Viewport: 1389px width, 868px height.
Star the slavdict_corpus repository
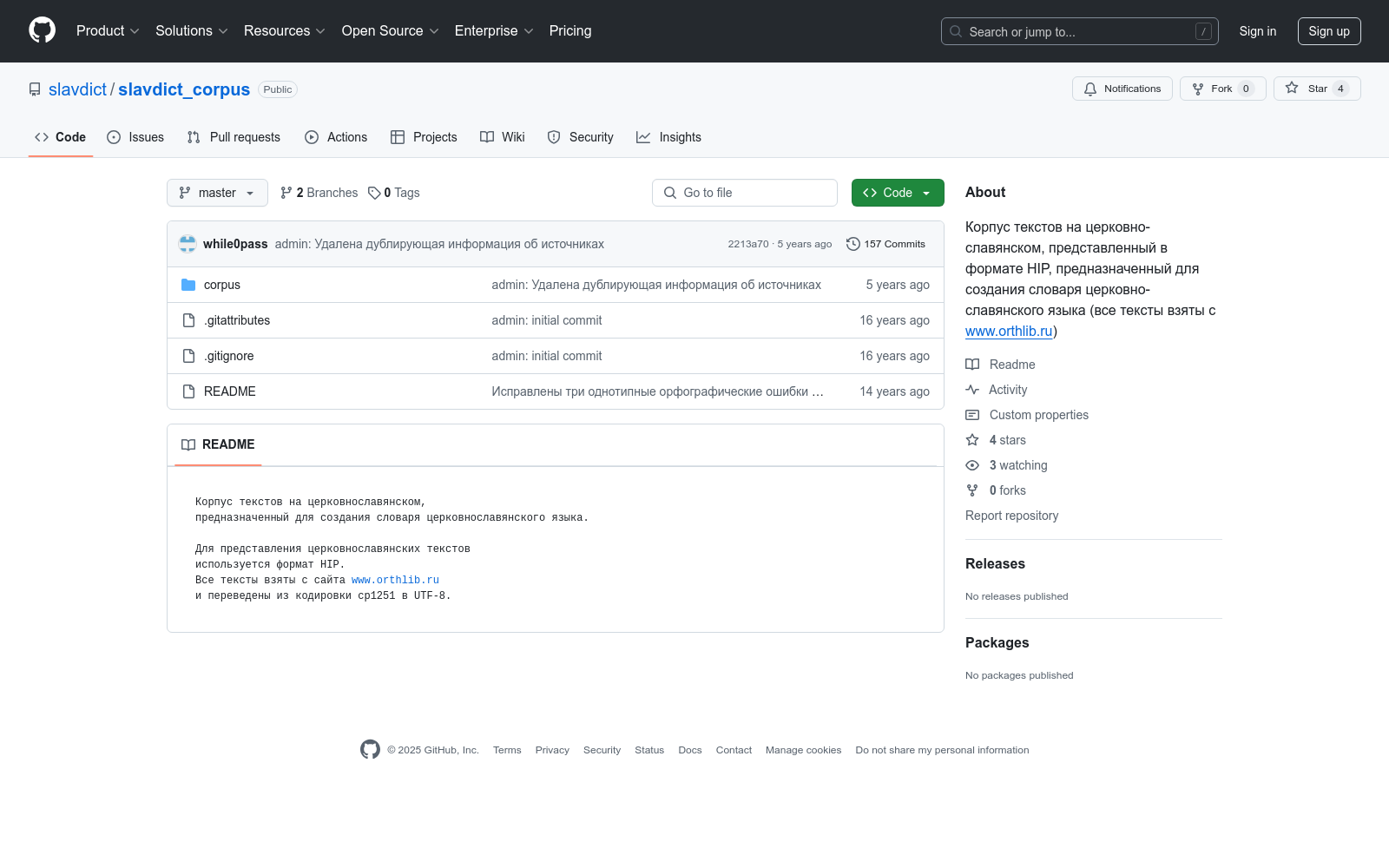coord(1317,89)
